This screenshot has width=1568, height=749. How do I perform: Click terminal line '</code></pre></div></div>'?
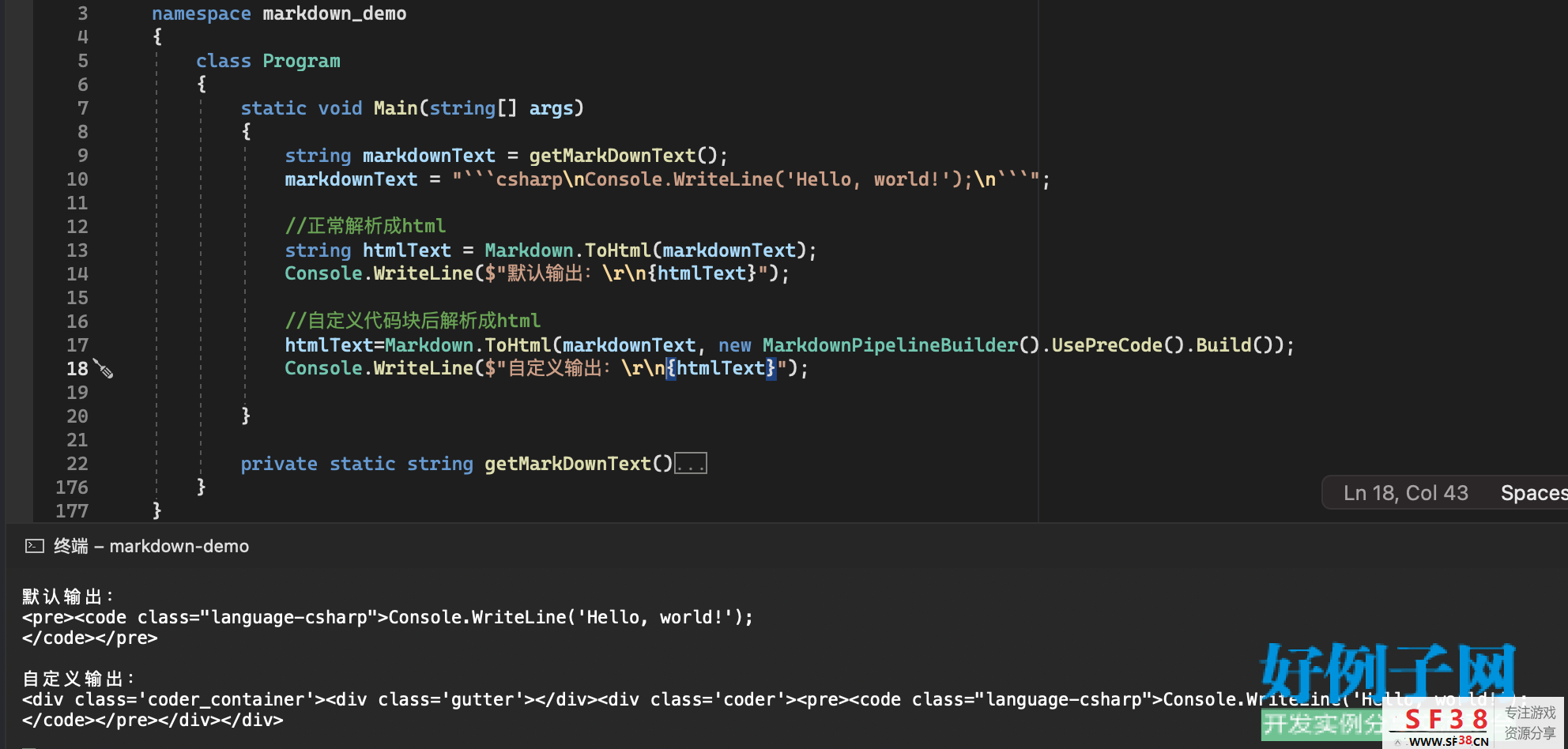153,720
